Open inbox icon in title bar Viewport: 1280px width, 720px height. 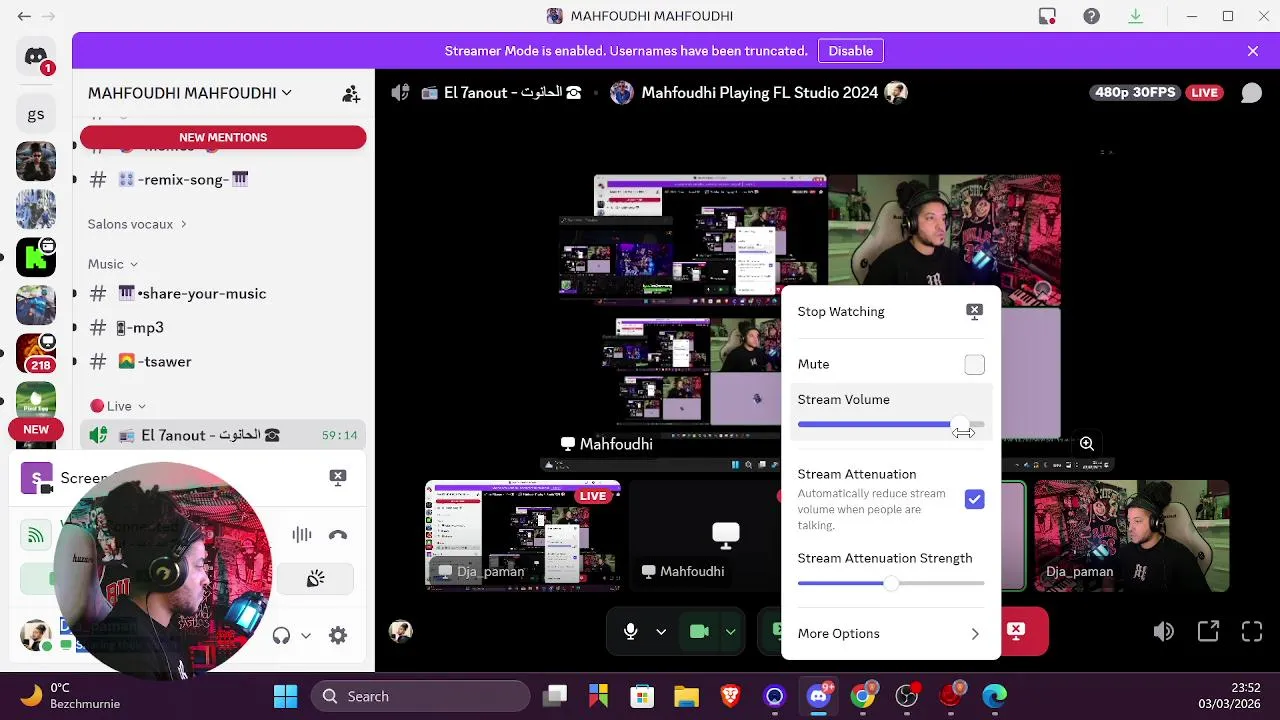click(1047, 16)
